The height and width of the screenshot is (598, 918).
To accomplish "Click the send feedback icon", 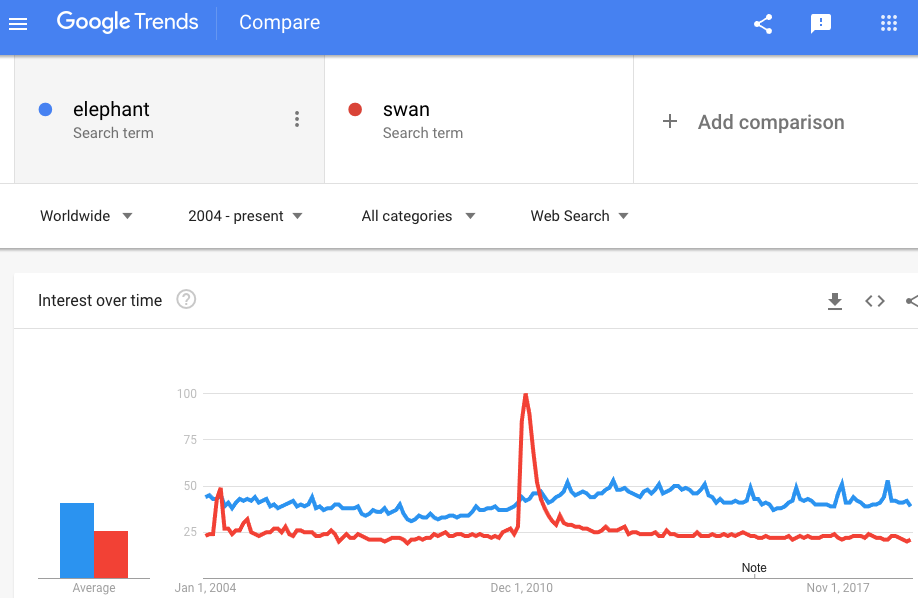I will (821, 24).
